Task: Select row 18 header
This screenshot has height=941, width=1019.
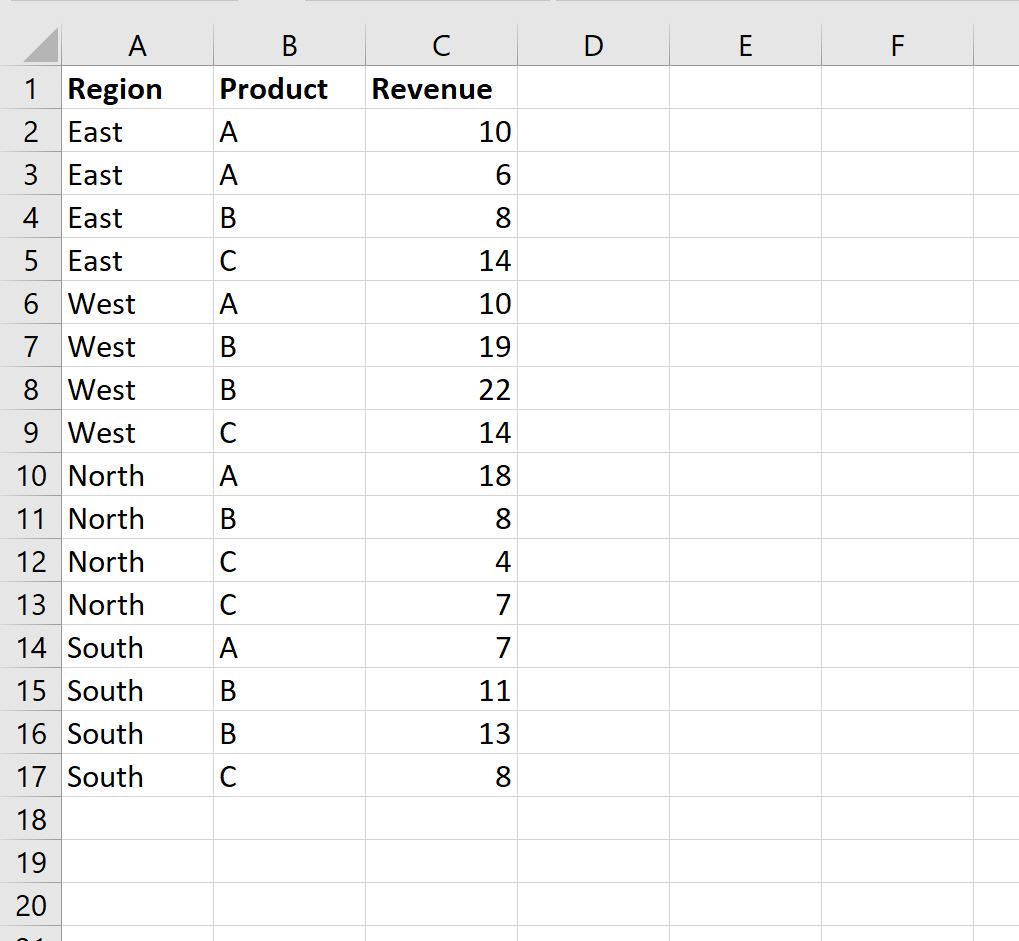Action: coord(31,820)
